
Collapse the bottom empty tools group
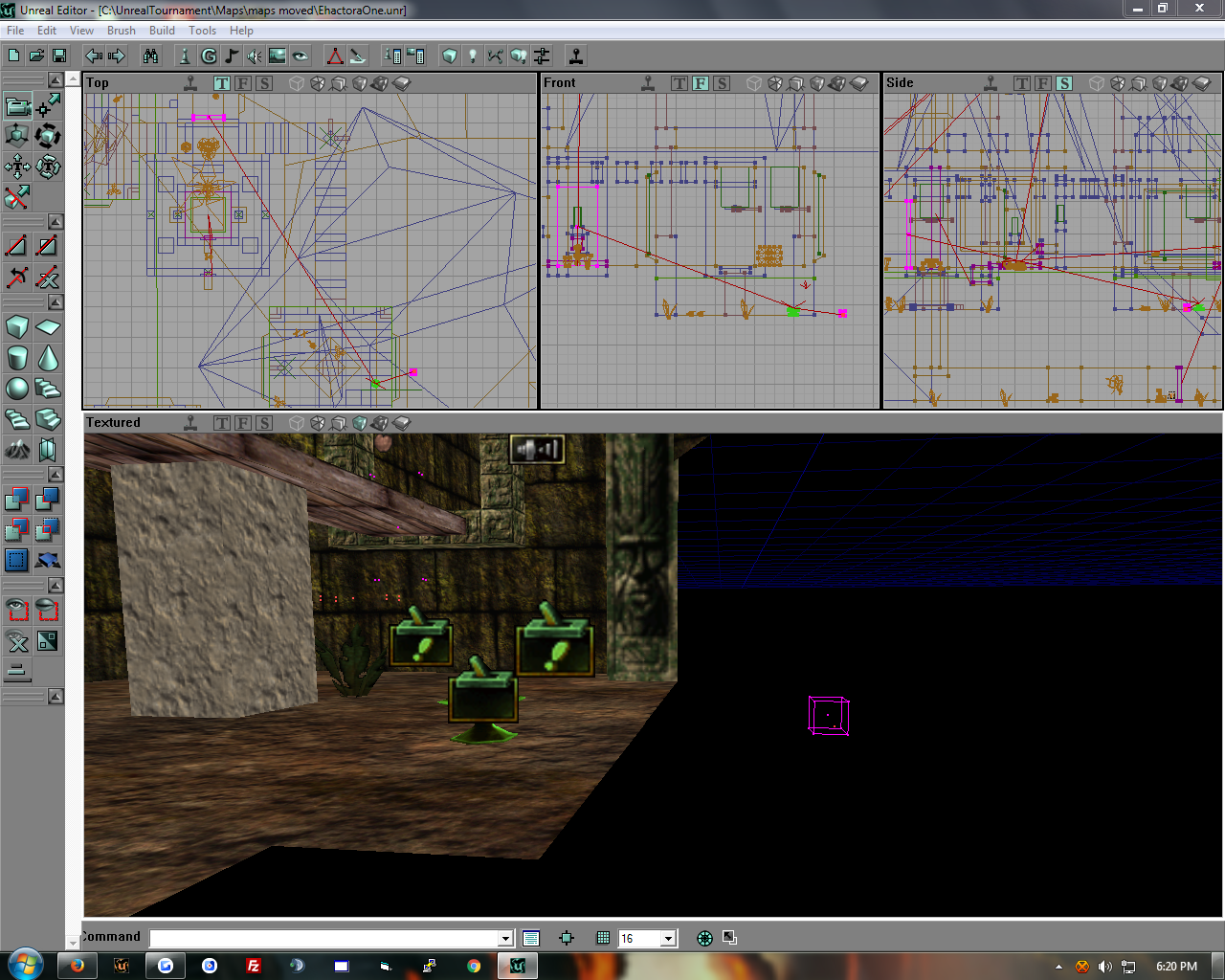(56, 696)
